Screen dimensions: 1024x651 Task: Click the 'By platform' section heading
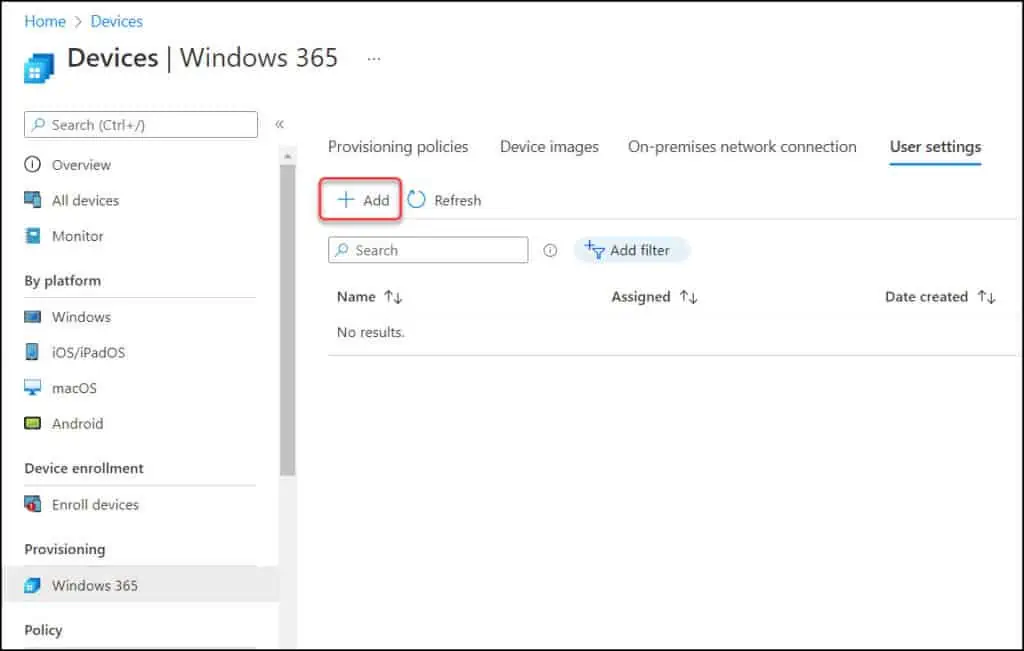63,281
